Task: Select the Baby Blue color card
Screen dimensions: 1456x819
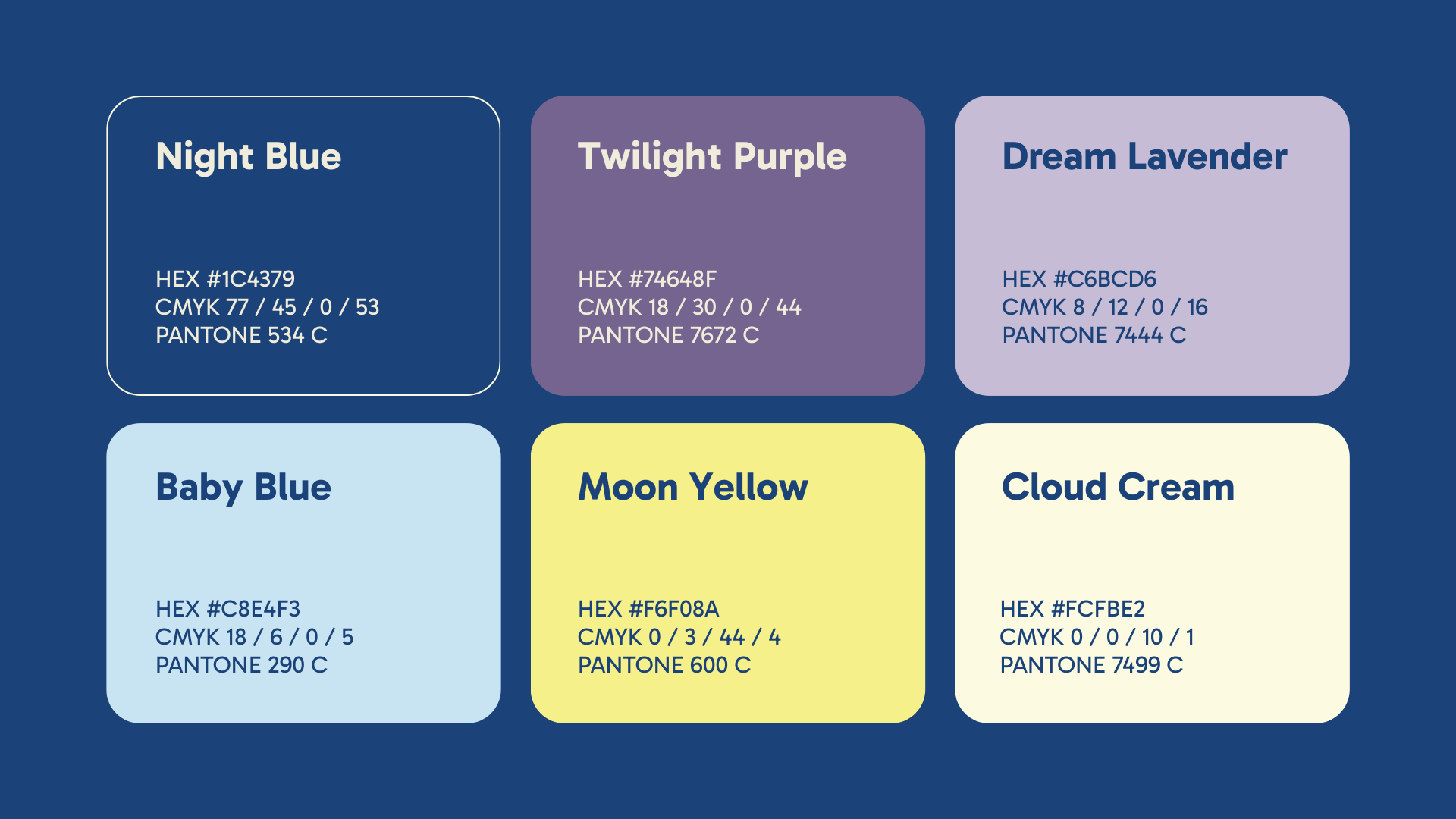Action: pos(303,573)
